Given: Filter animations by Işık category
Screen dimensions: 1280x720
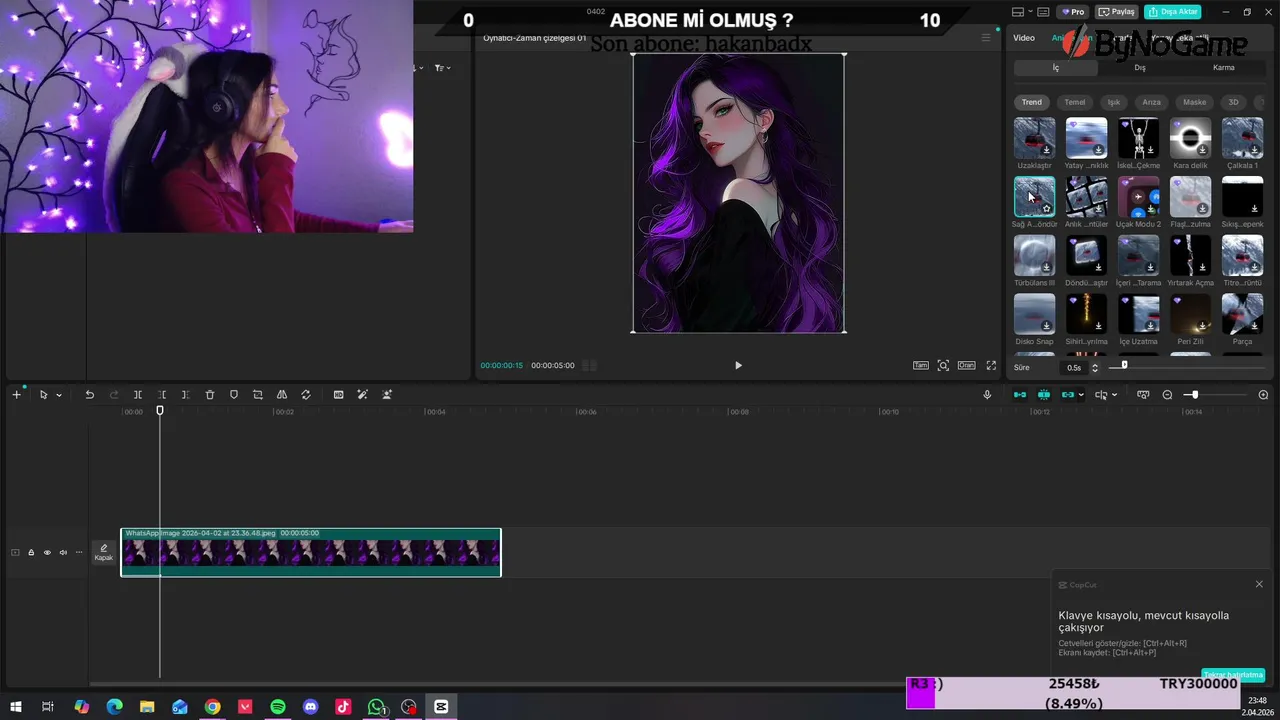Looking at the screenshot, I should pyautogui.click(x=1114, y=102).
